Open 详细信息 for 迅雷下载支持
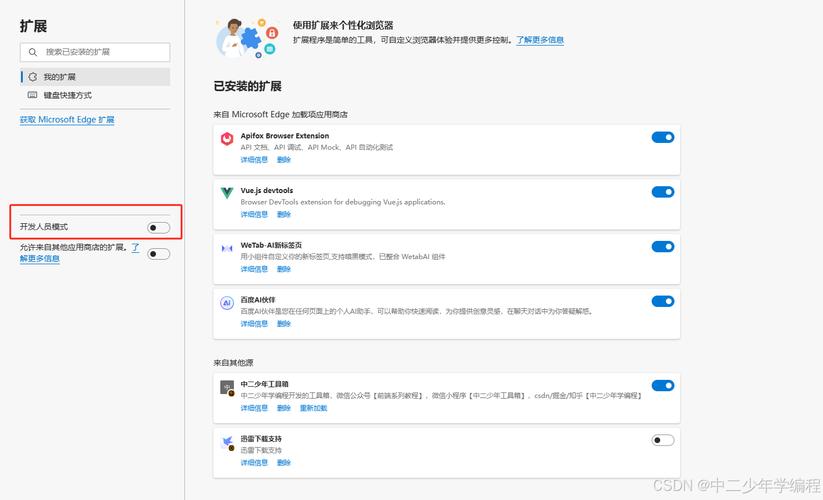Image resolution: width=823 pixels, height=500 pixels. (x=254, y=462)
